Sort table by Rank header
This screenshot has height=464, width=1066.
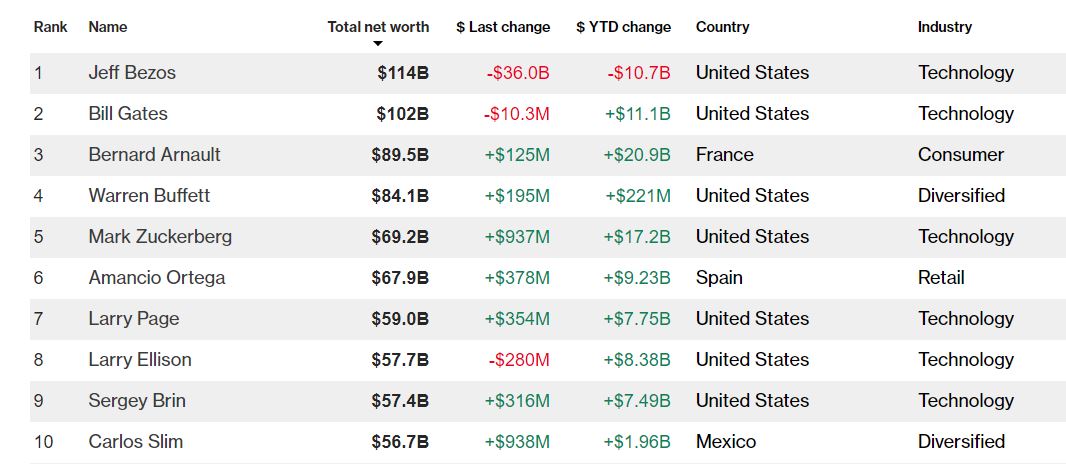click(x=51, y=27)
